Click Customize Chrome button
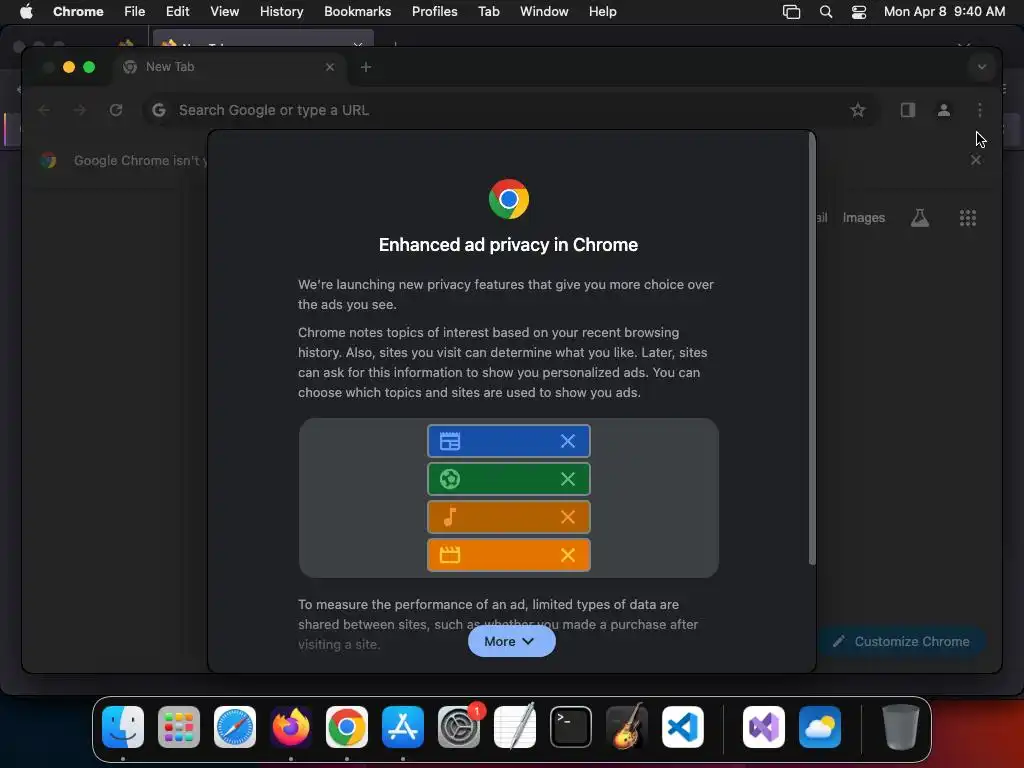The image size is (1024, 768). click(901, 641)
